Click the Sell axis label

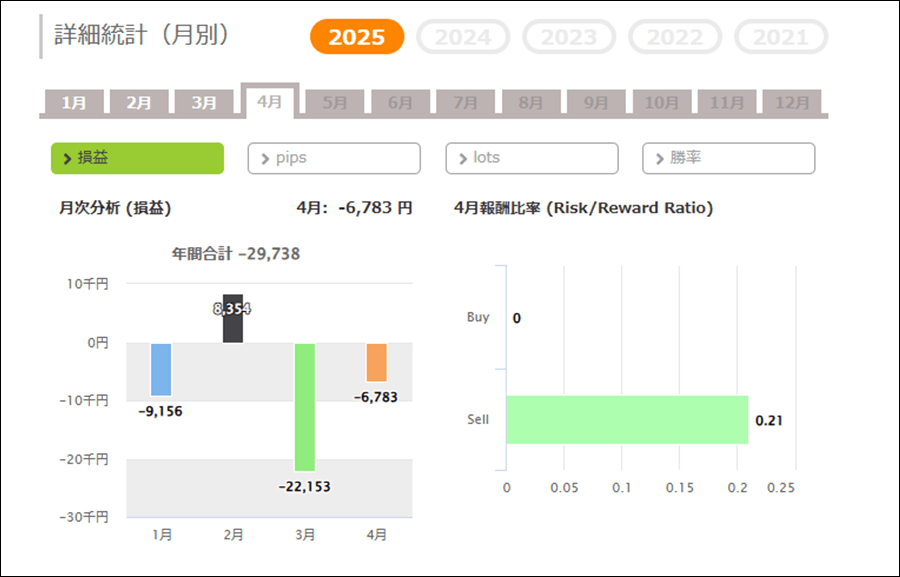point(478,420)
